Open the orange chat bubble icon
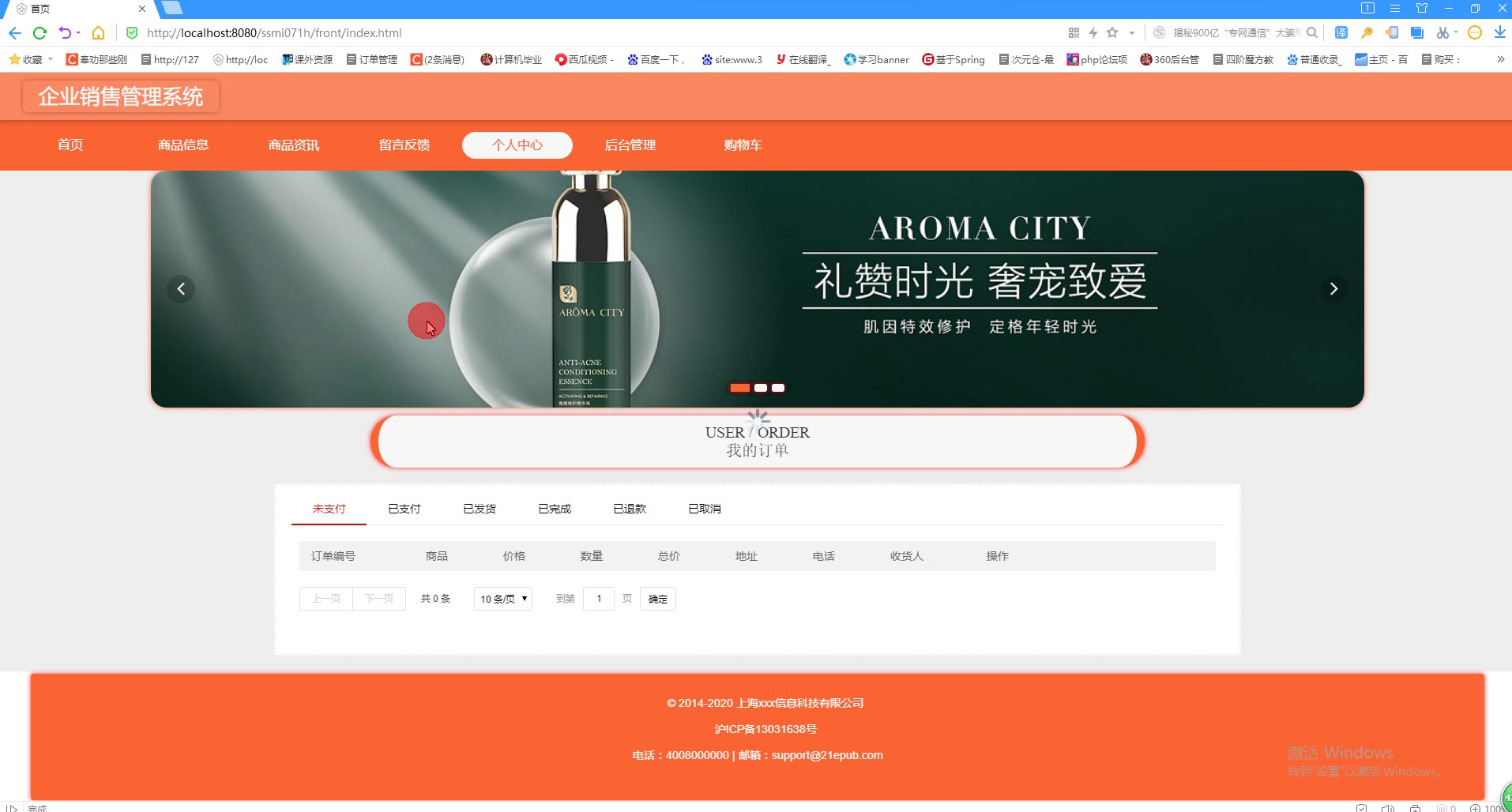1512x812 pixels. (1475, 33)
